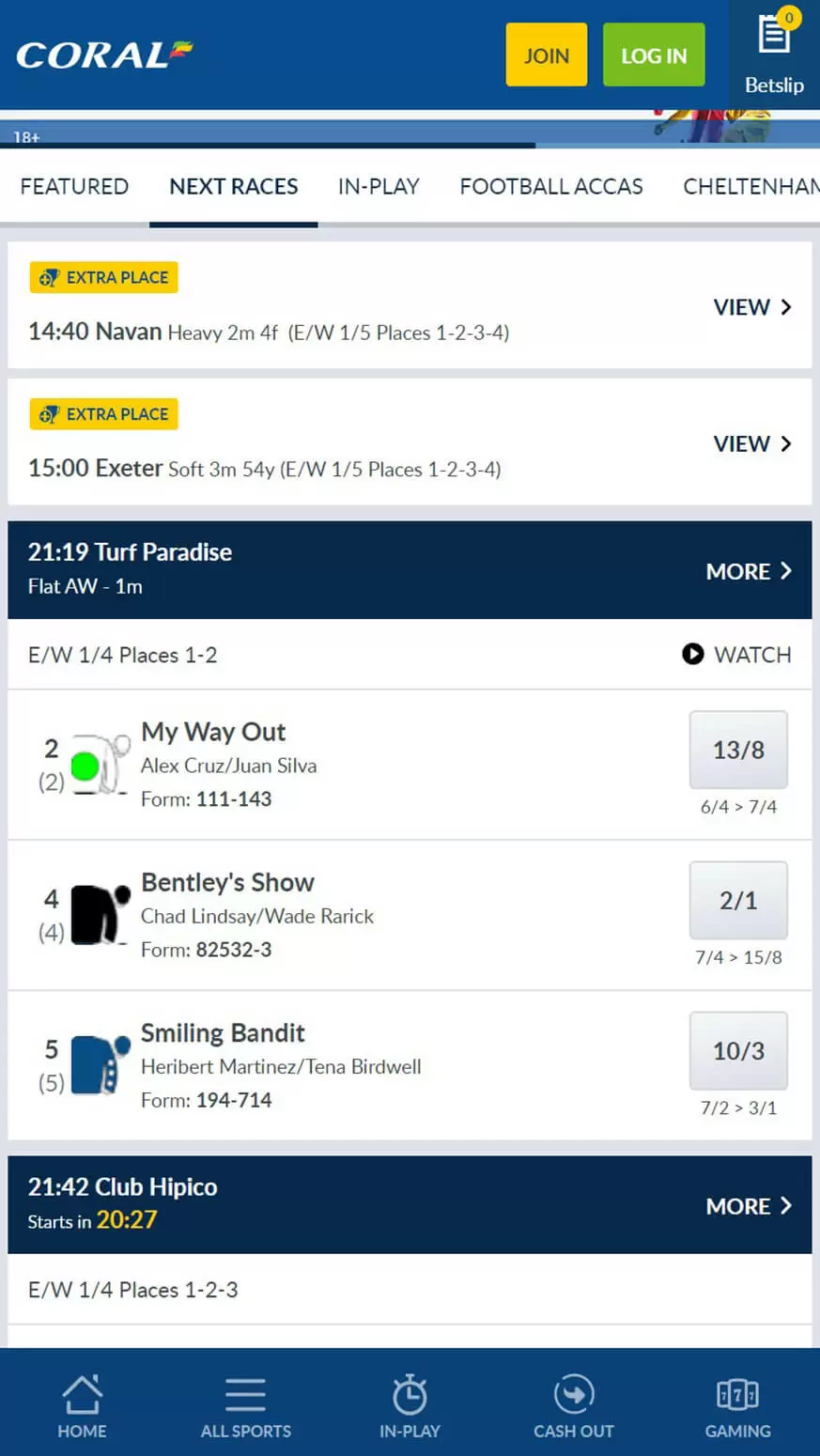The image size is (820, 1456).
Task: Expand 15:00 Exeter race via View
Action: coord(752,443)
